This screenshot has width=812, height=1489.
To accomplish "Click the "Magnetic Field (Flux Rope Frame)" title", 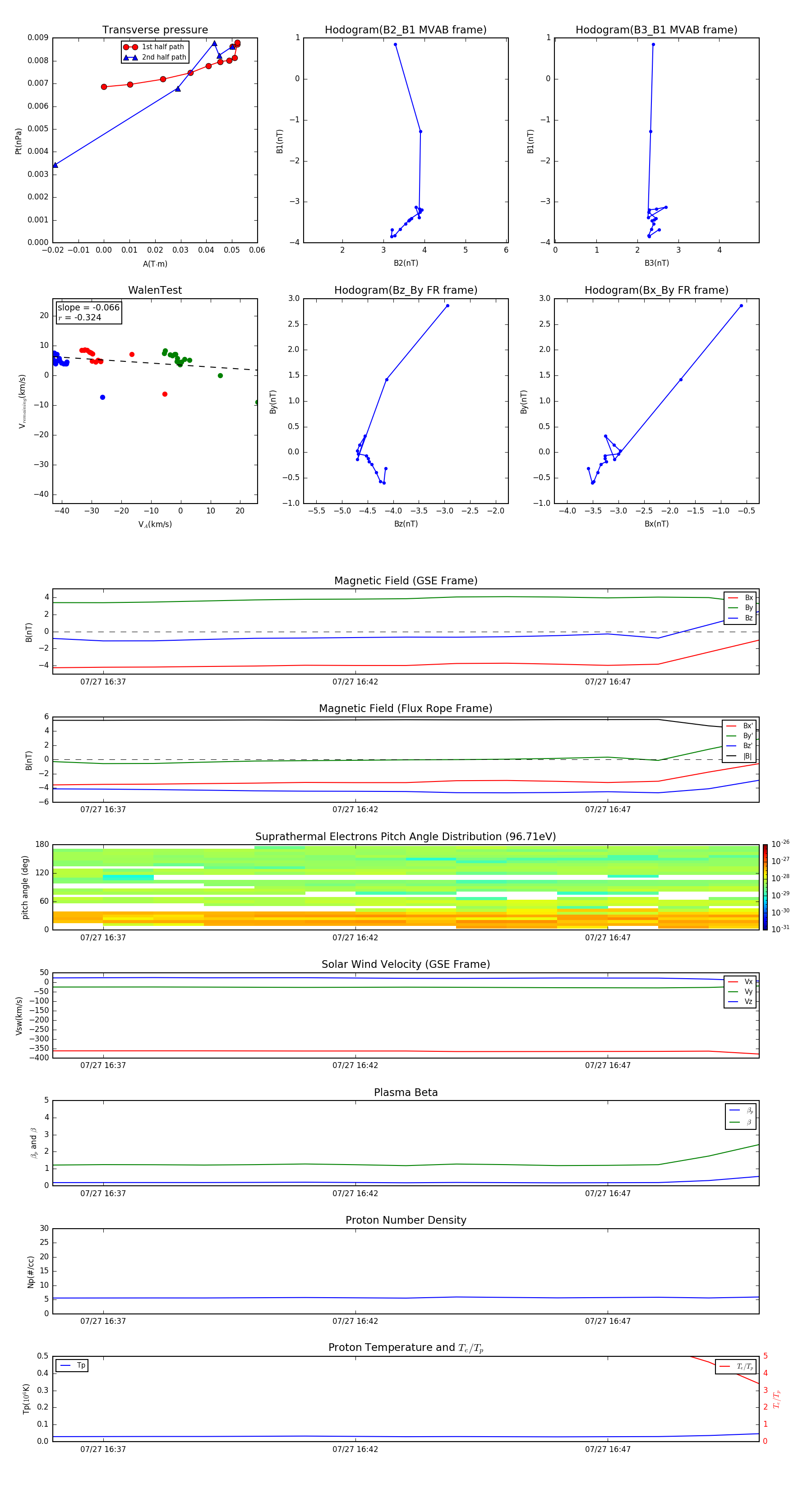I will pyautogui.click(x=406, y=709).
